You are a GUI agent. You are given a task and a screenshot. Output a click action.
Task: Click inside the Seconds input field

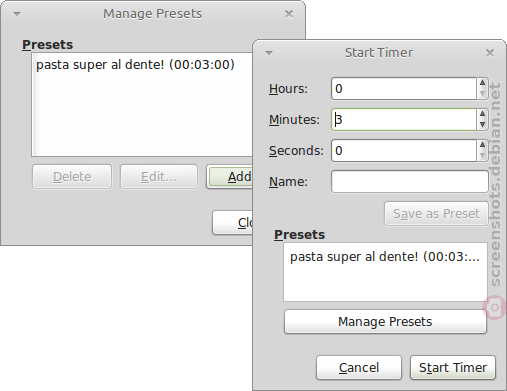pyautogui.click(x=404, y=150)
